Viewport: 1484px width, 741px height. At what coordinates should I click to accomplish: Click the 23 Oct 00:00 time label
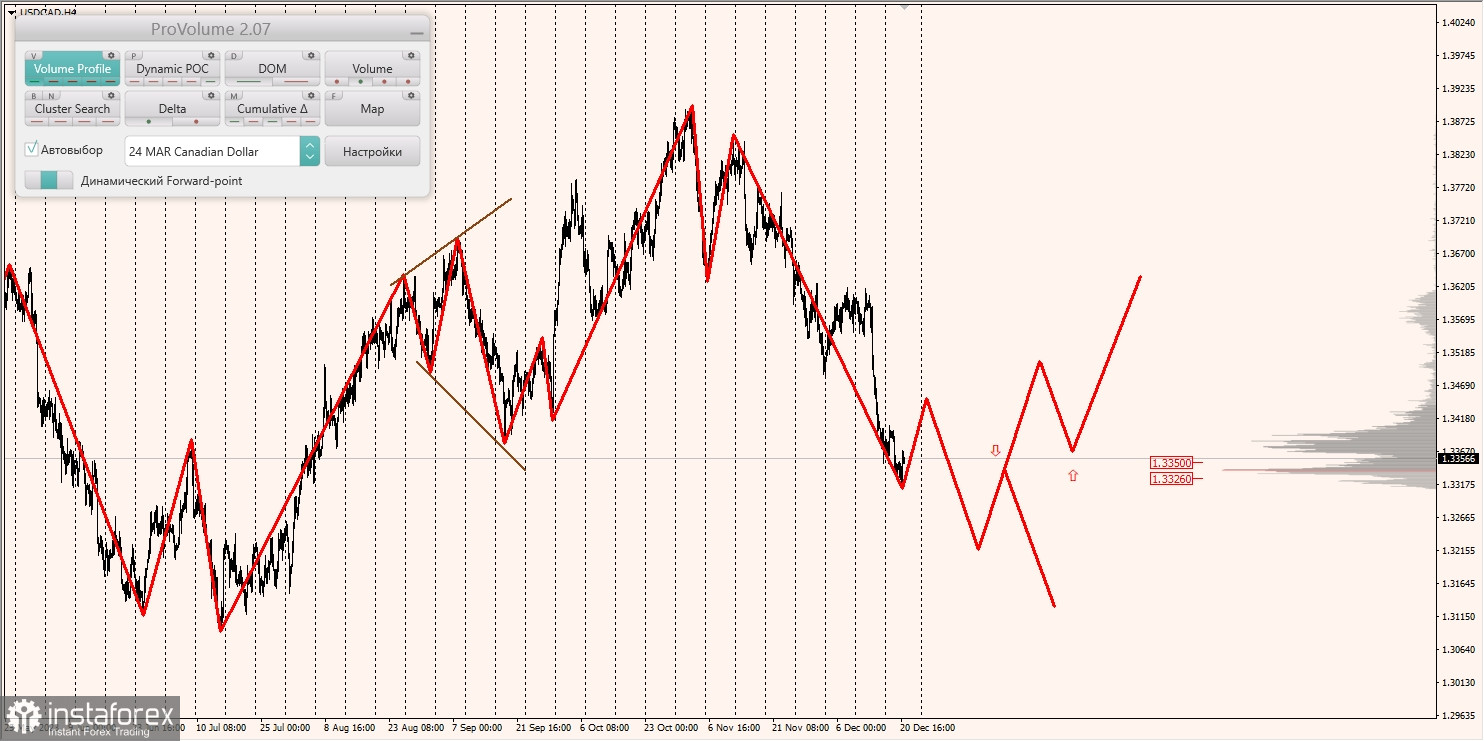coord(671,728)
